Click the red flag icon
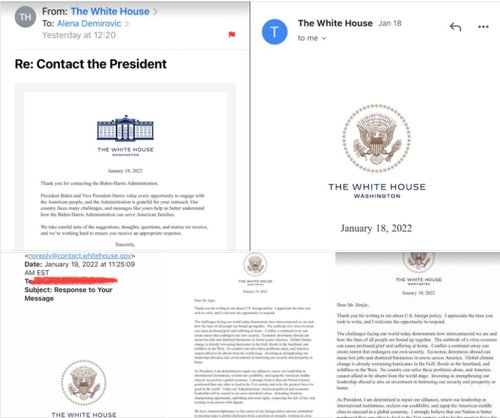The height and width of the screenshot is (418, 500). [x=232, y=34]
